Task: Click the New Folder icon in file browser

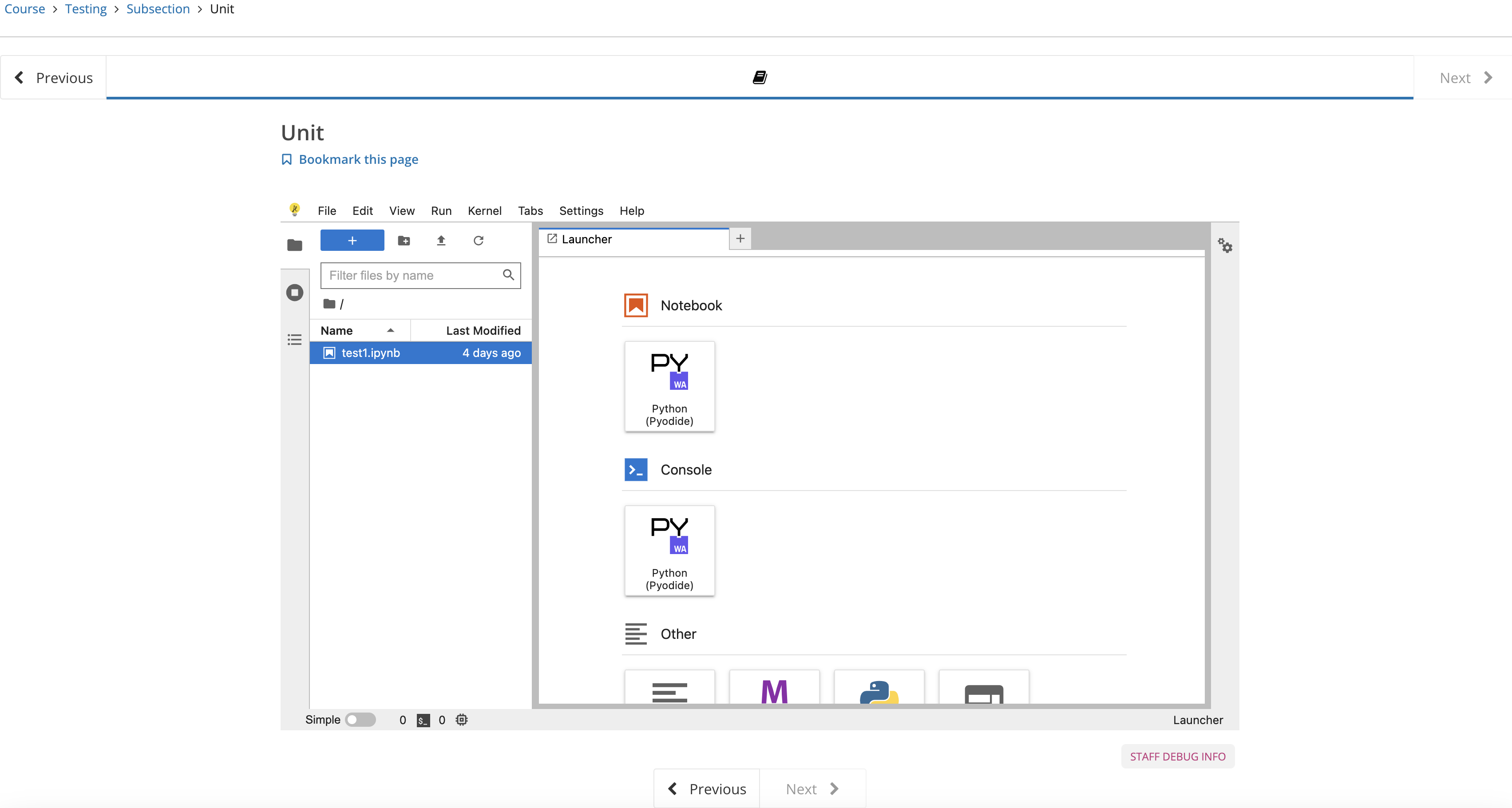Action: (x=404, y=241)
